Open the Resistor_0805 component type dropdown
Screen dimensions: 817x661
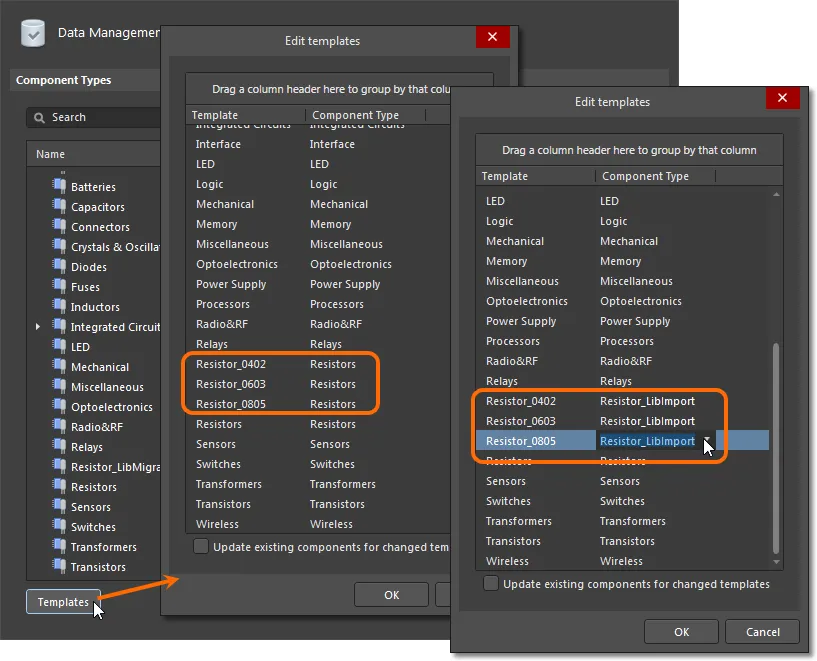[708, 441]
